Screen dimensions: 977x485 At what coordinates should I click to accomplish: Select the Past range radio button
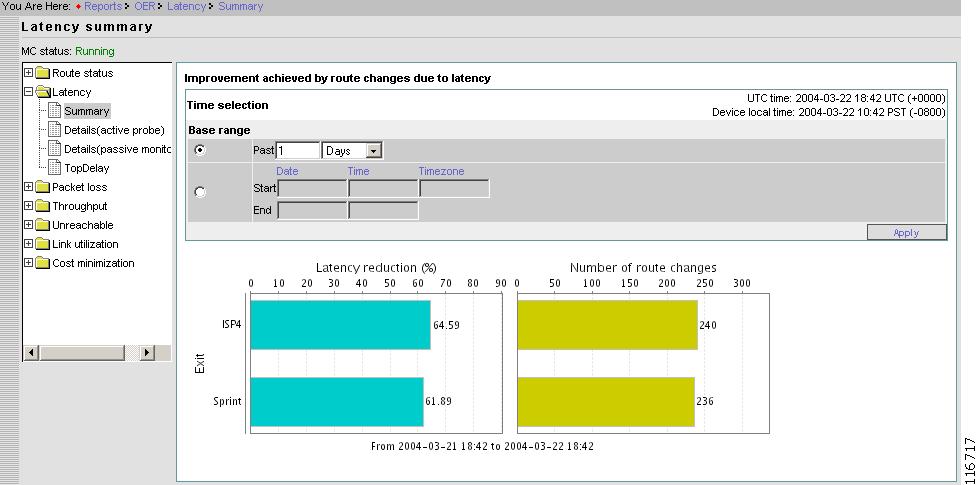(200, 150)
